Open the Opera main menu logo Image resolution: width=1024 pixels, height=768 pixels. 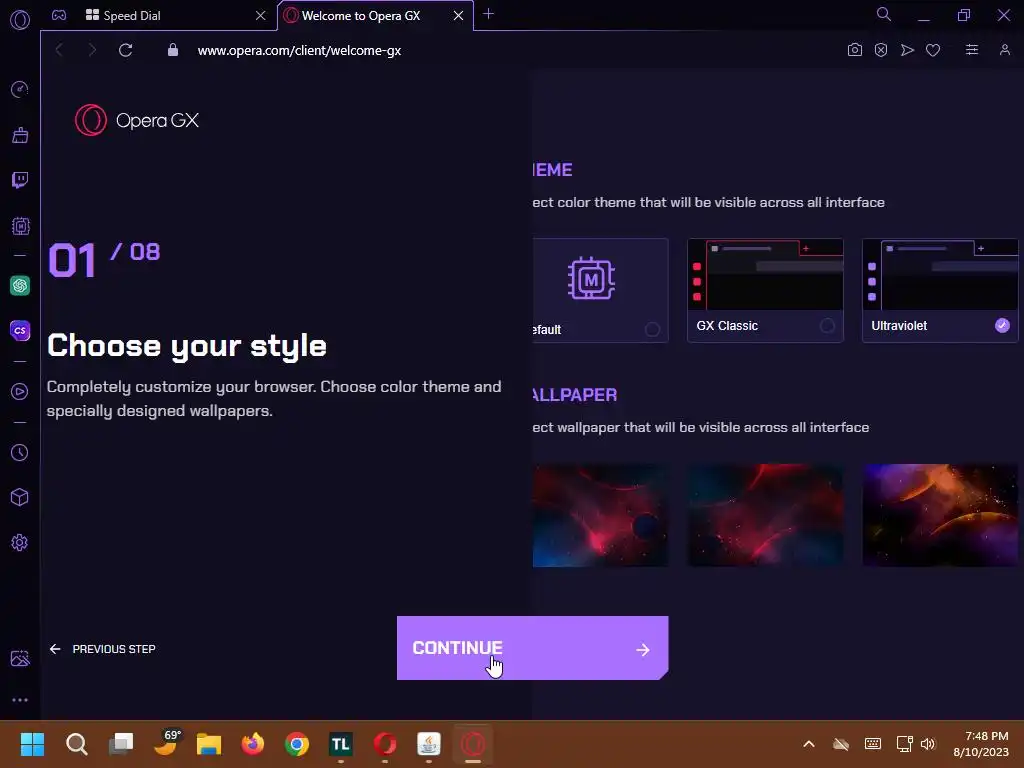20,20
